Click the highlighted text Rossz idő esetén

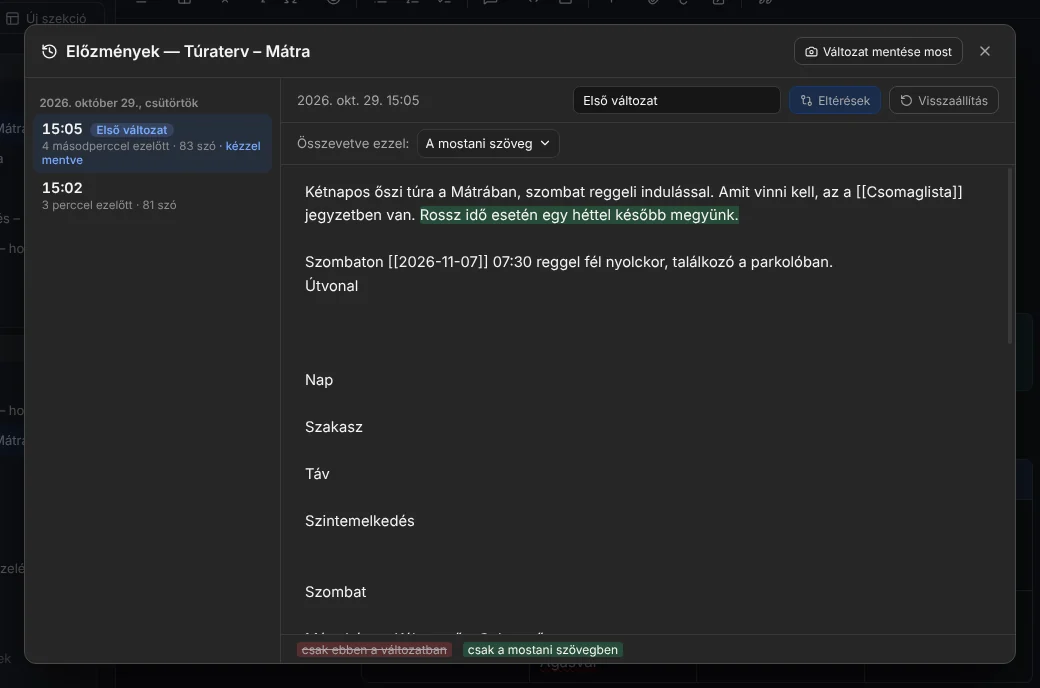click(x=479, y=215)
